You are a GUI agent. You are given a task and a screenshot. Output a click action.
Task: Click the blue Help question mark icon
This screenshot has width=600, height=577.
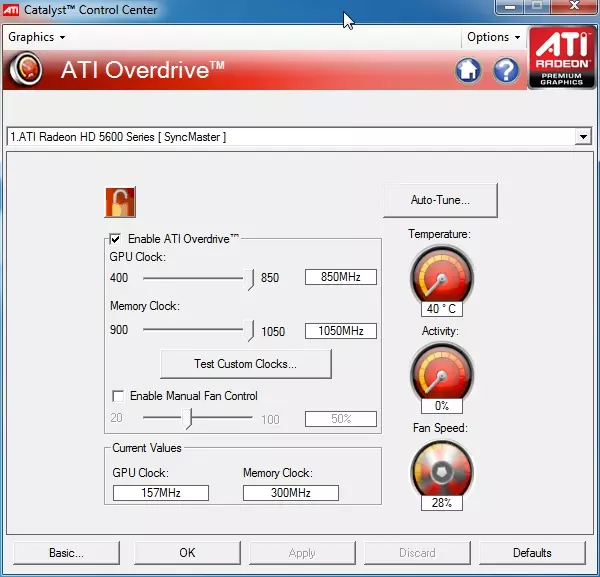pos(506,70)
